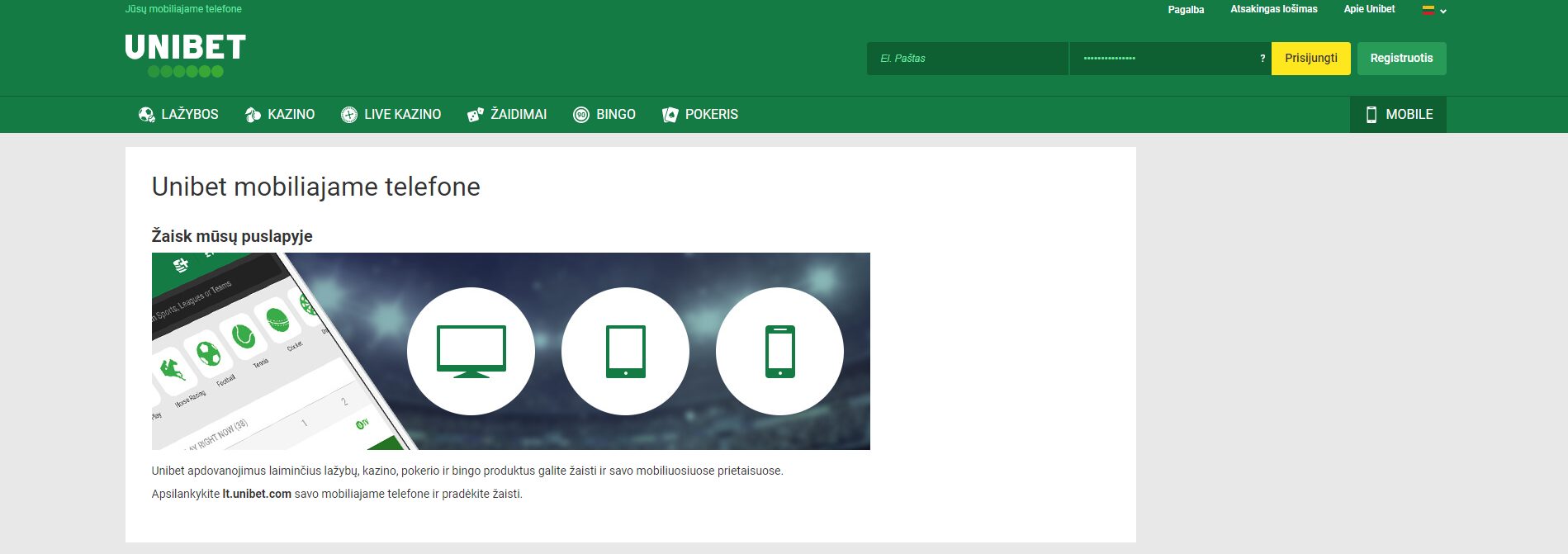The width and height of the screenshot is (1568, 554).
Task: Open the MOBILE tab in navigation
Action: [1398, 115]
